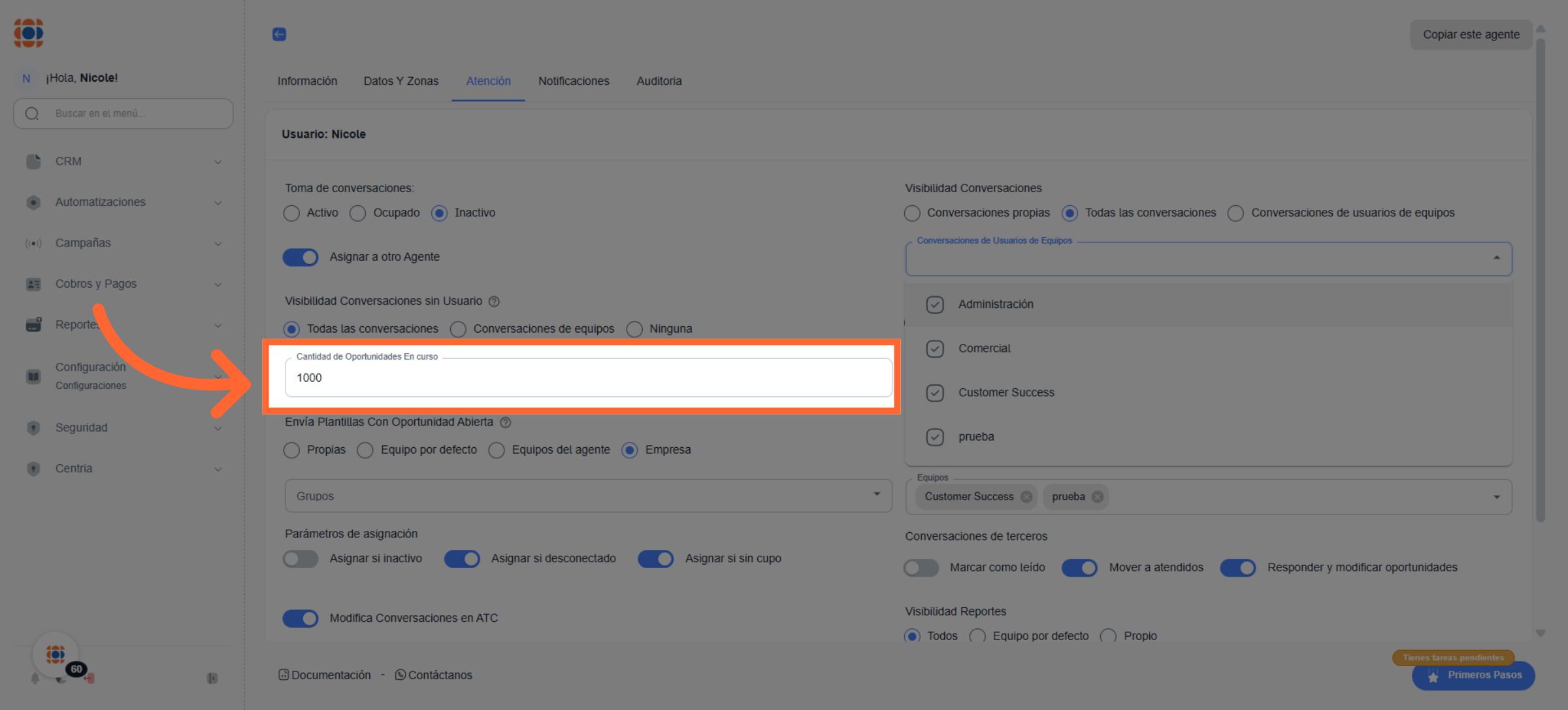
Task: Click the Campañas broadcast icon
Action: [x=33, y=243]
